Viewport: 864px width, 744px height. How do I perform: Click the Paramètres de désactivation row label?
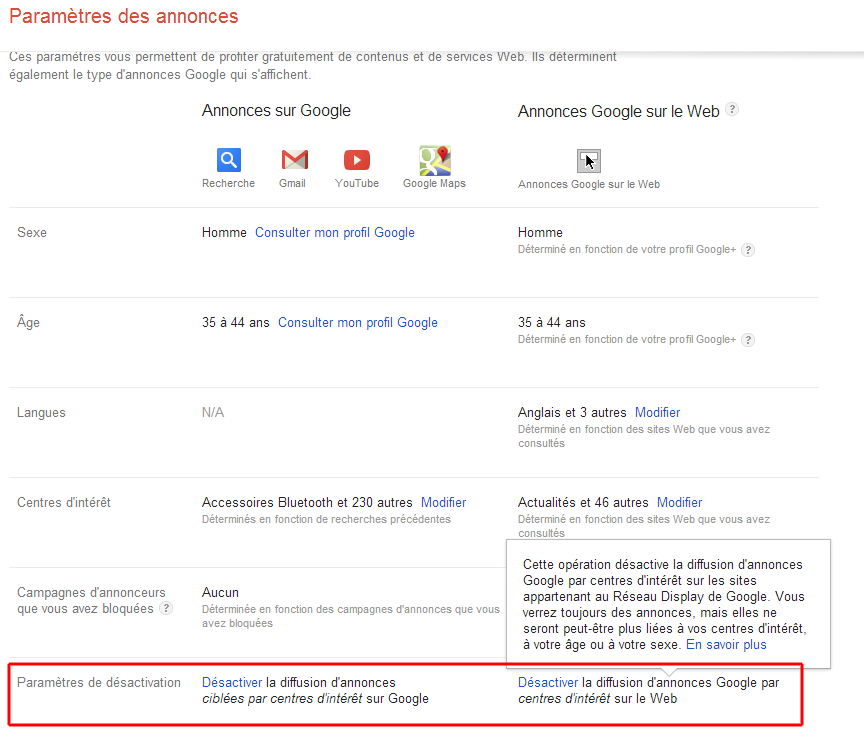99,682
